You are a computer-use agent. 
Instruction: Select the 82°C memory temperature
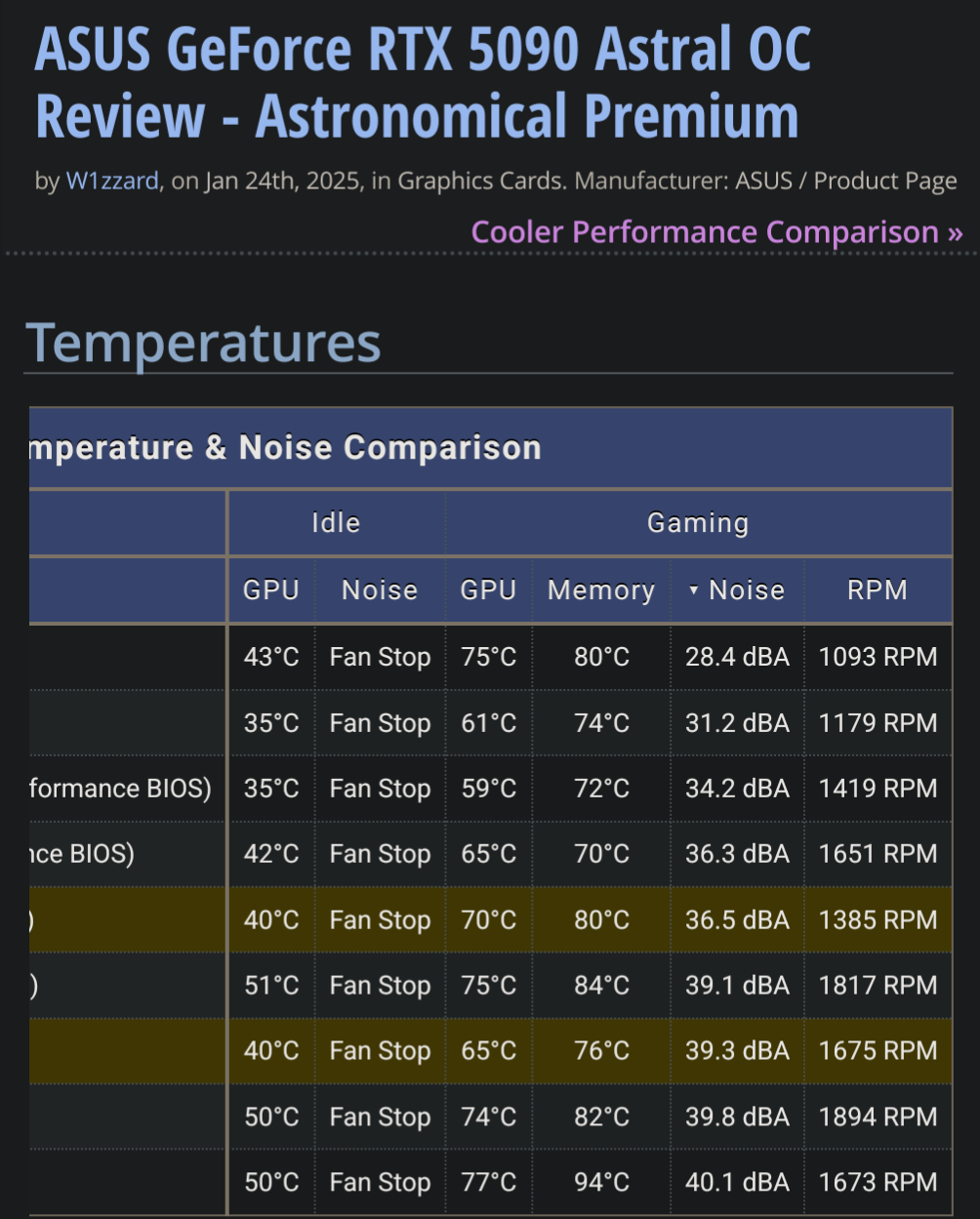pyautogui.click(x=601, y=1117)
